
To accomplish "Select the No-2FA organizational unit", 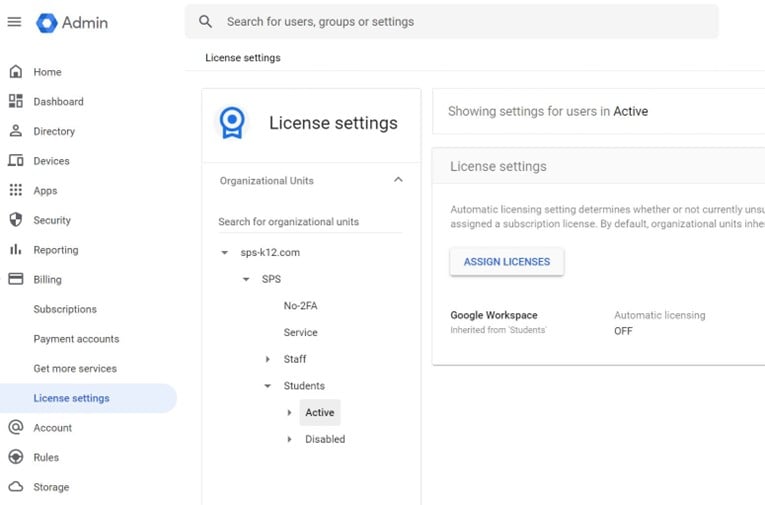I will pyautogui.click(x=301, y=306).
